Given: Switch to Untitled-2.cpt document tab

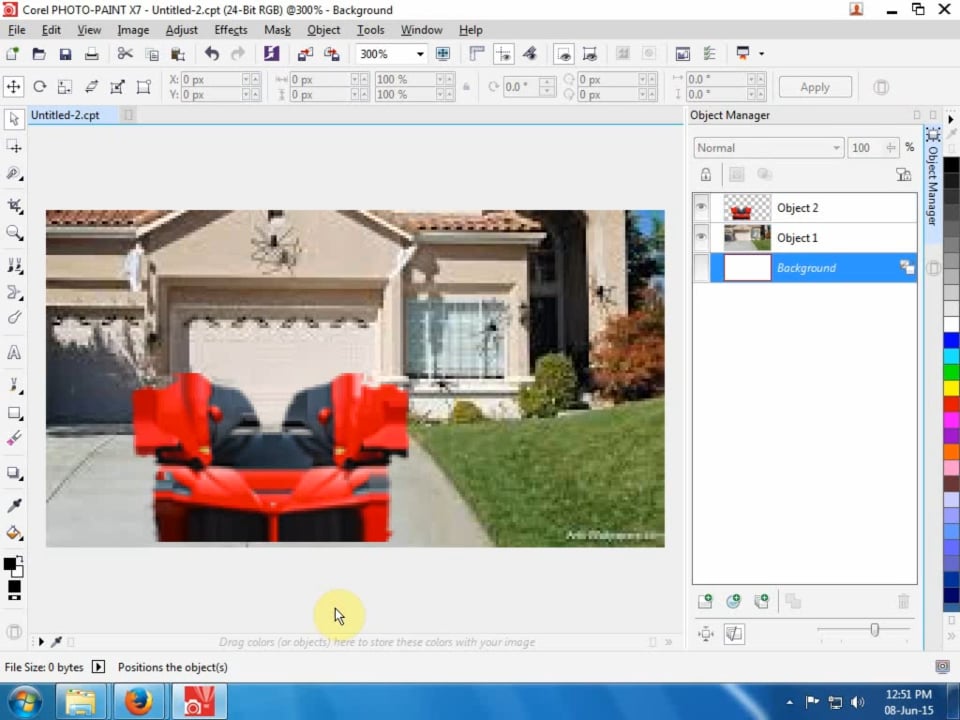Looking at the screenshot, I should pyautogui.click(x=65, y=114).
